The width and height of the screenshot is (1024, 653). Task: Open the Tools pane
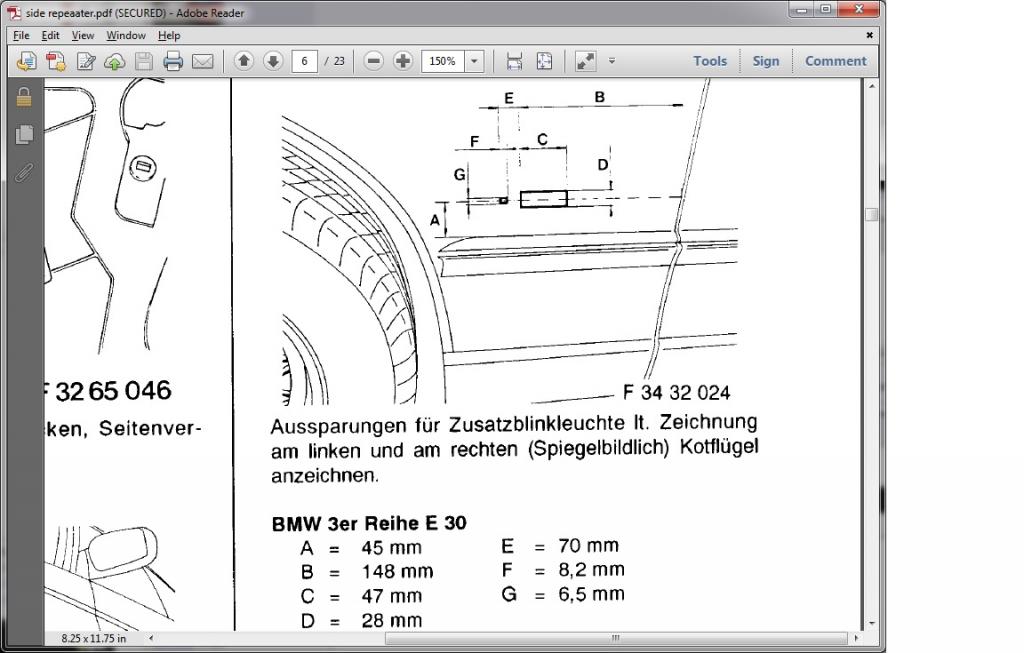coord(710,61)
